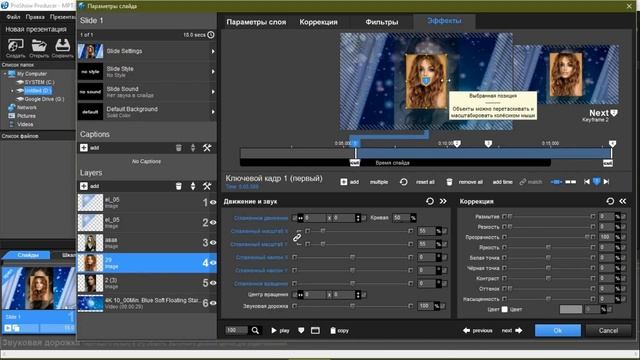Viewport: 640px width, 360px height.
Task: Add a caption with Captions add icon
Action: point(84,148)
